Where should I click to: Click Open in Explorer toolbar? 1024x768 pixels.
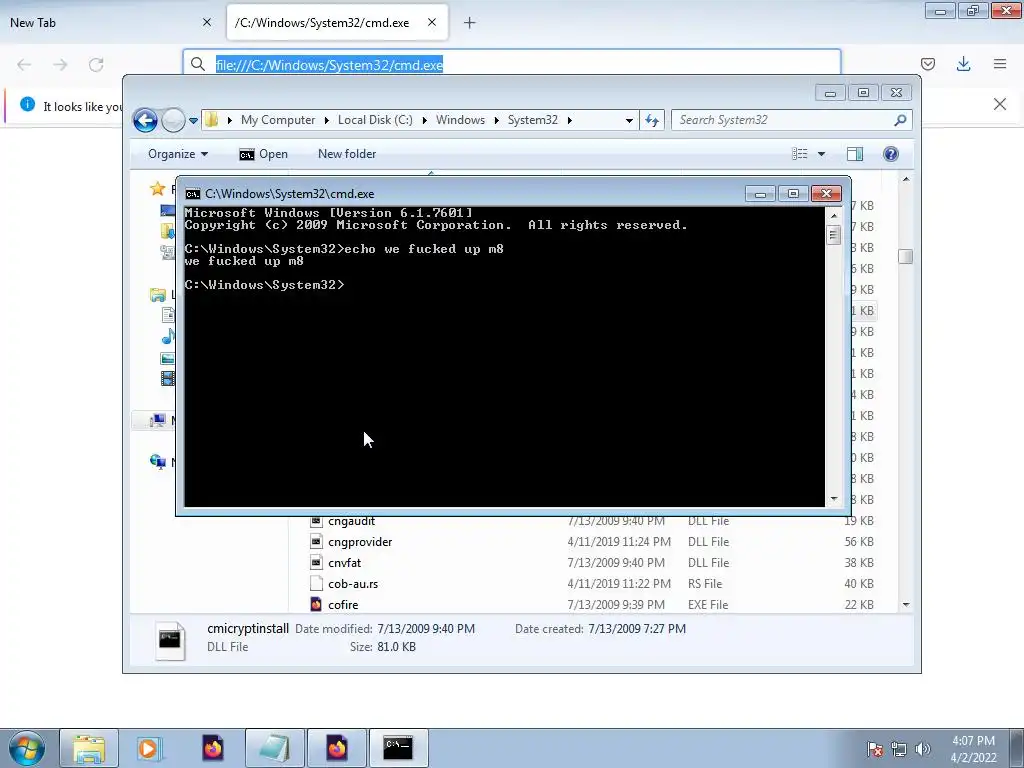click(263, 154)
